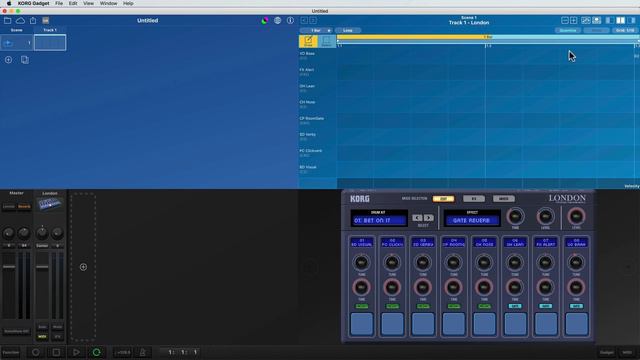Open the Edit menu

tap(73, 3)
